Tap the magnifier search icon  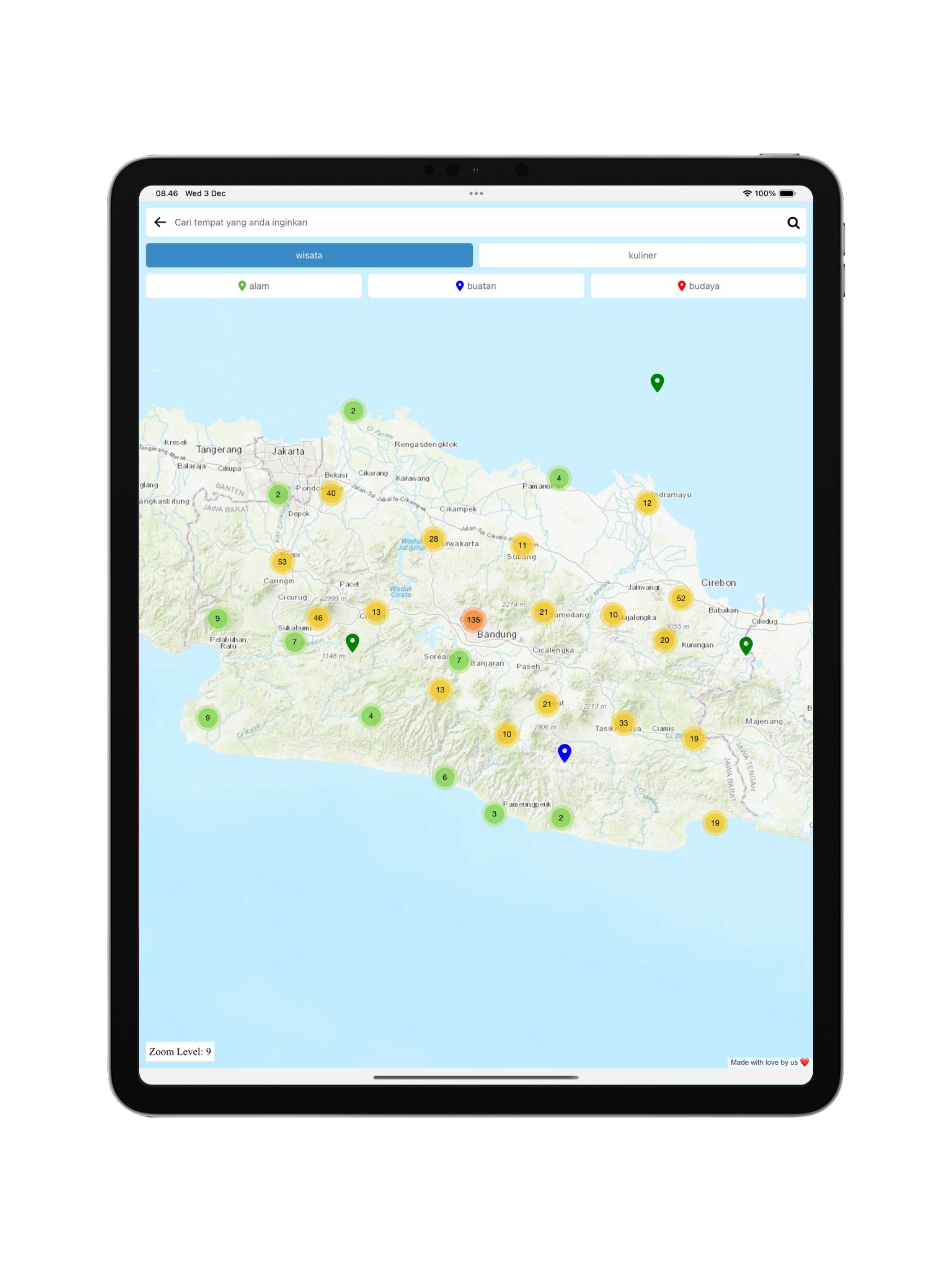(x=793, y=223)
